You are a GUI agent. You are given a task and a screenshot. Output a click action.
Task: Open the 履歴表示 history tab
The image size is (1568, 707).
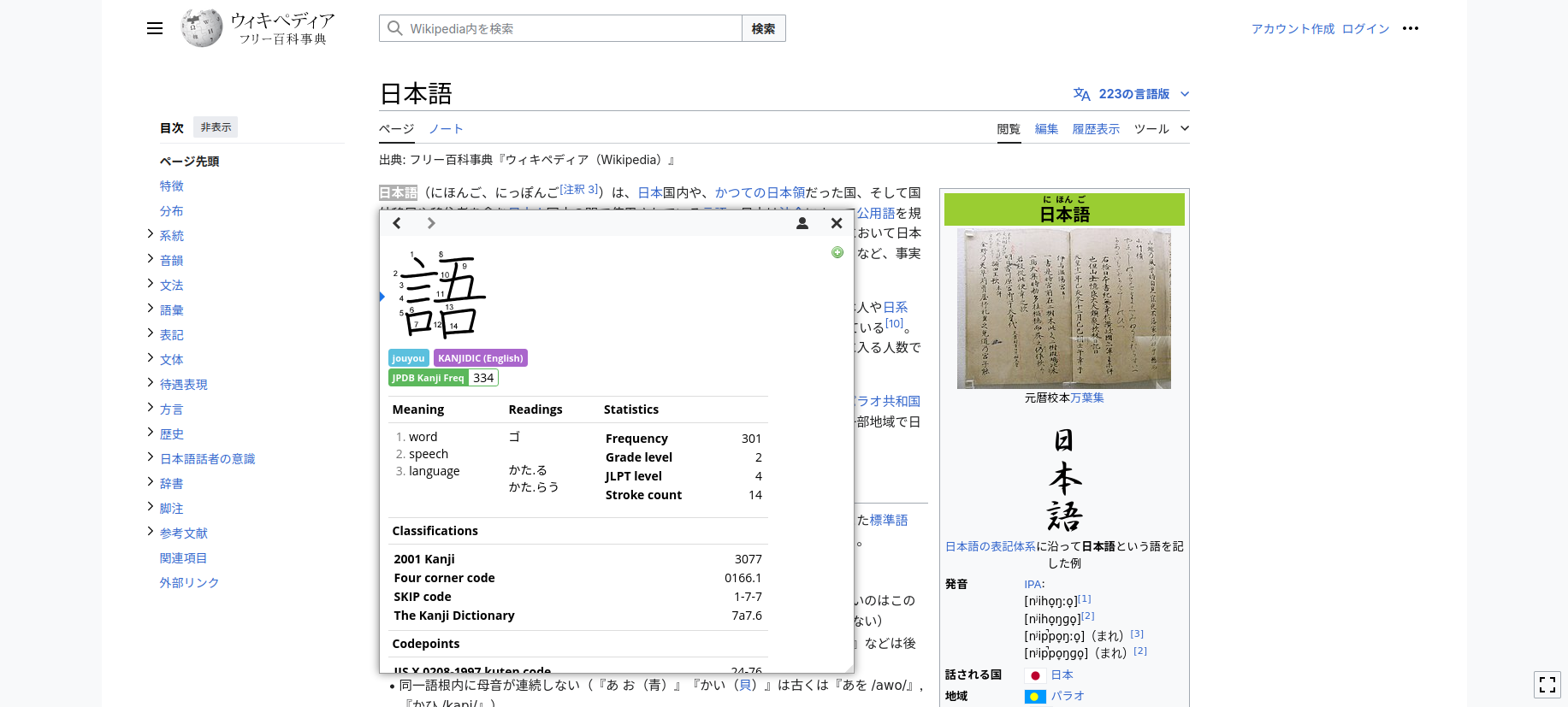pyautogui.click(x=1096, y=129)
